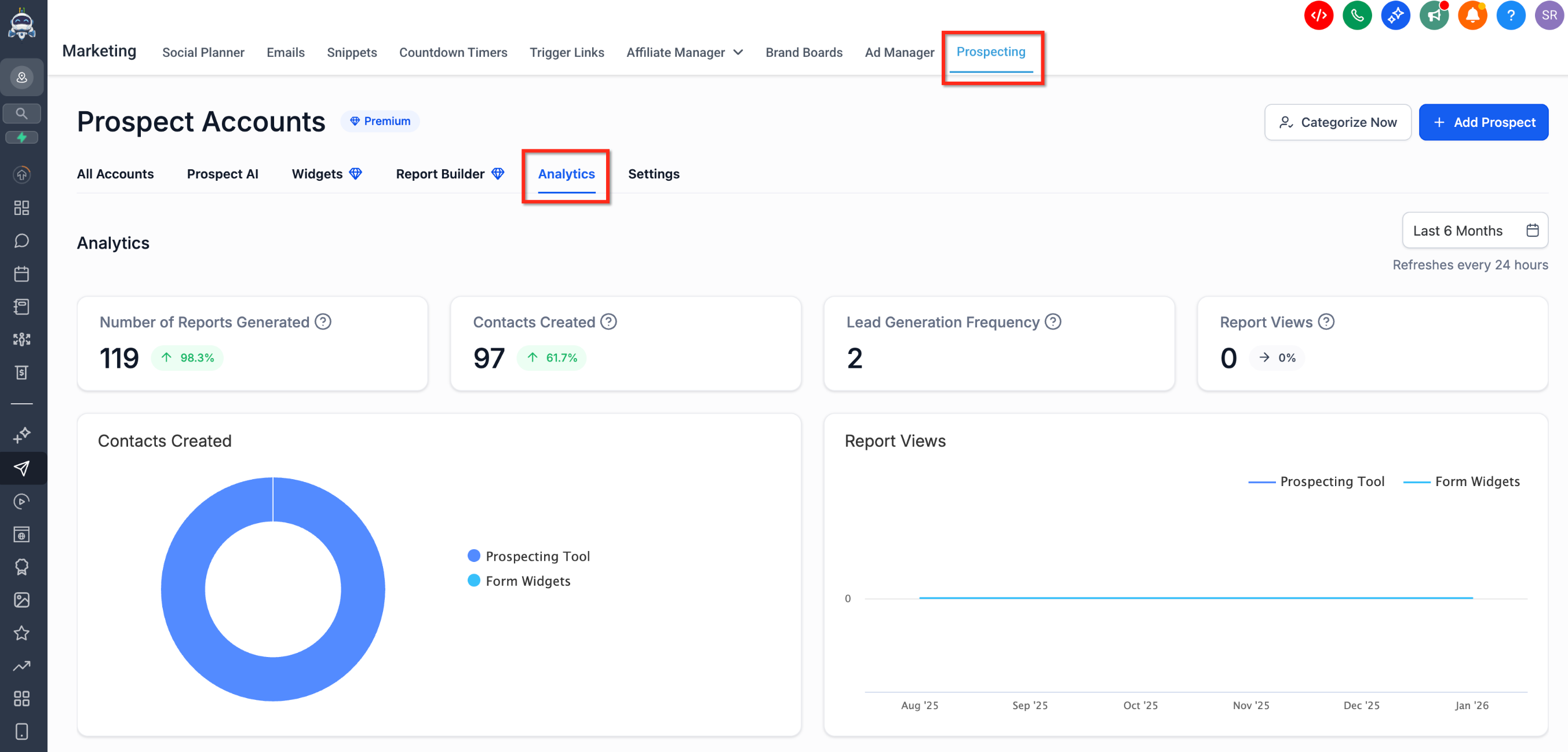Open Conversations chat bubble in sidebar
The image size is (1568, 752).
coord(21,241)
